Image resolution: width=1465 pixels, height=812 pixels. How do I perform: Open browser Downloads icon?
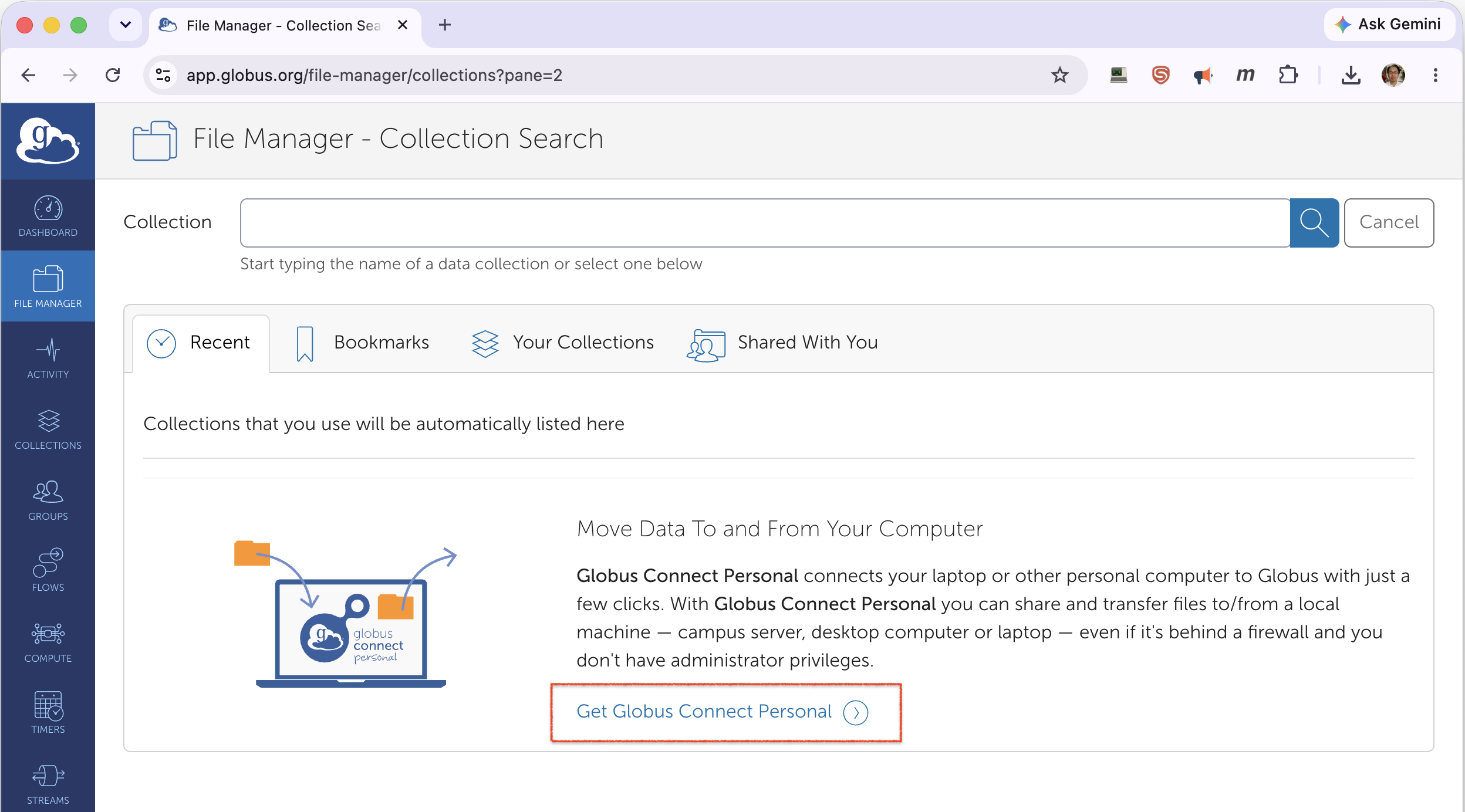coord(1351,75)
